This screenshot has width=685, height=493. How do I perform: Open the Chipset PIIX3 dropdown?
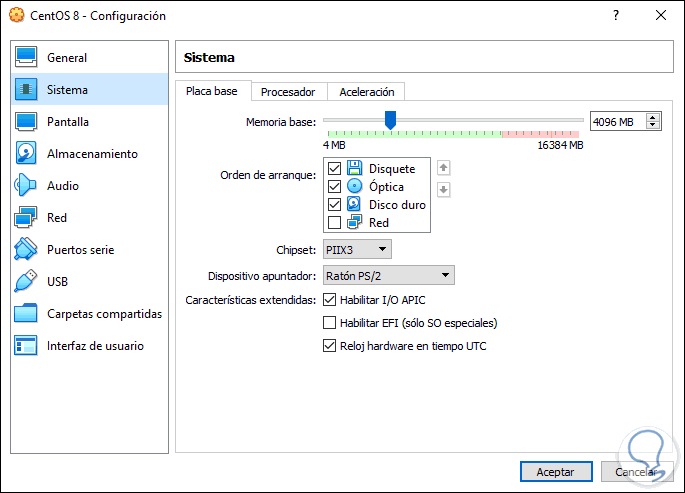click(357, 249)
